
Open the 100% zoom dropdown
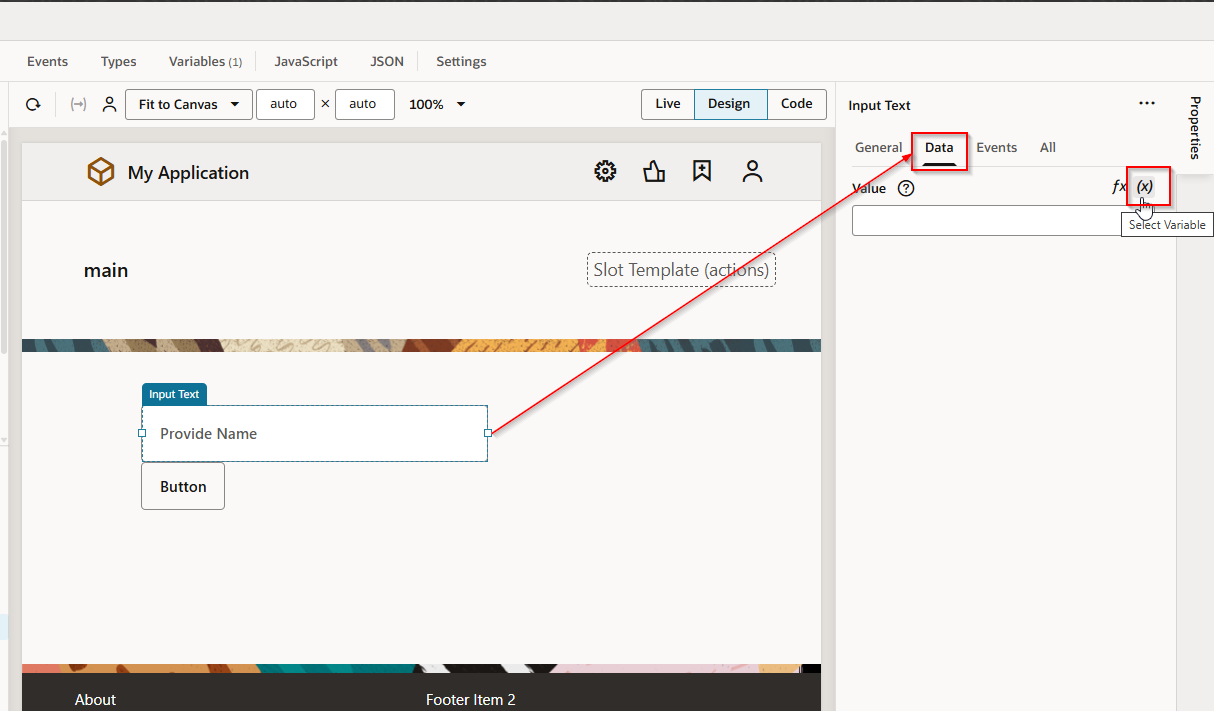436,104
